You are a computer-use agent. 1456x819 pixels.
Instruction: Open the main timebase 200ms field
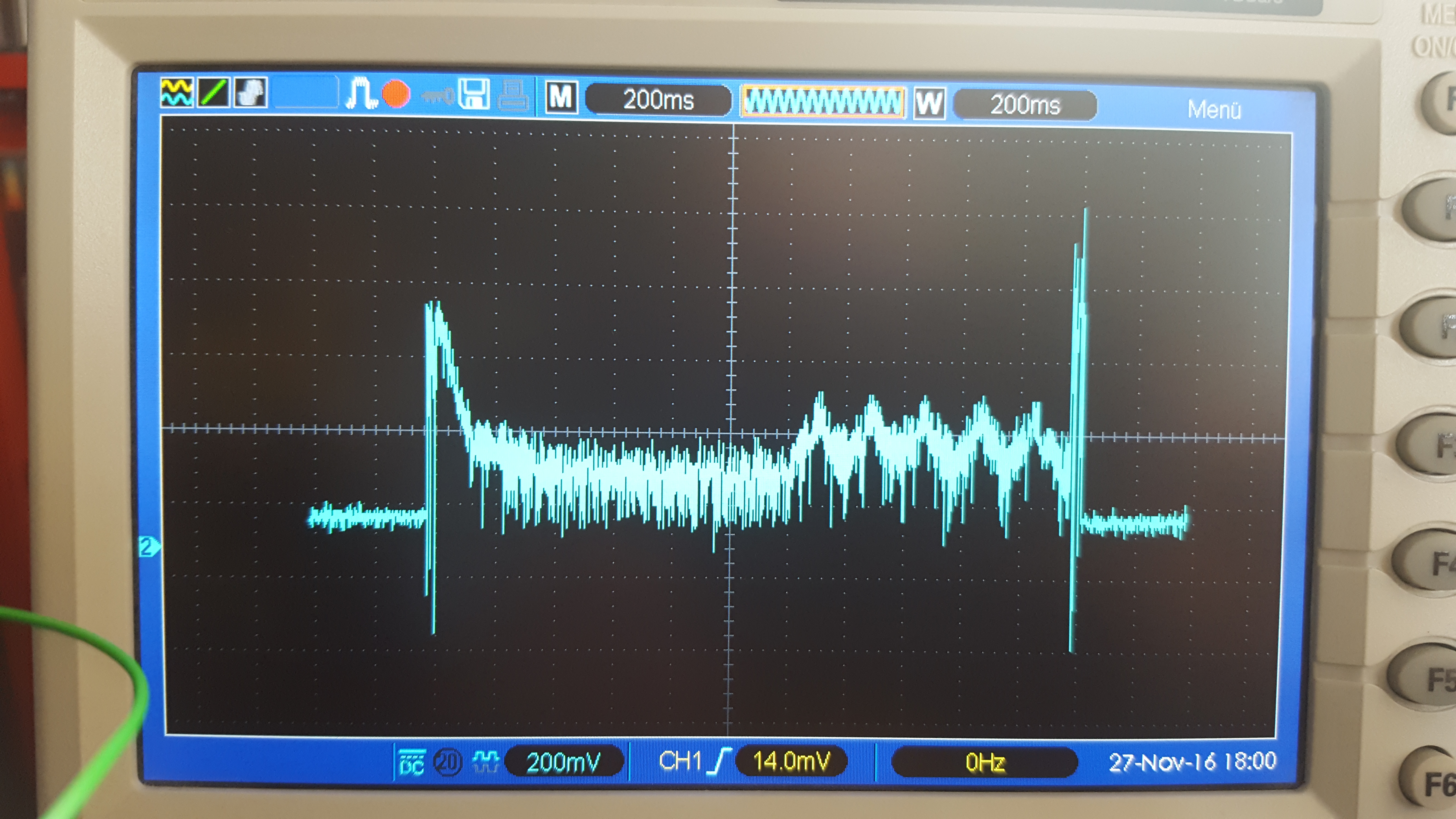658,100
